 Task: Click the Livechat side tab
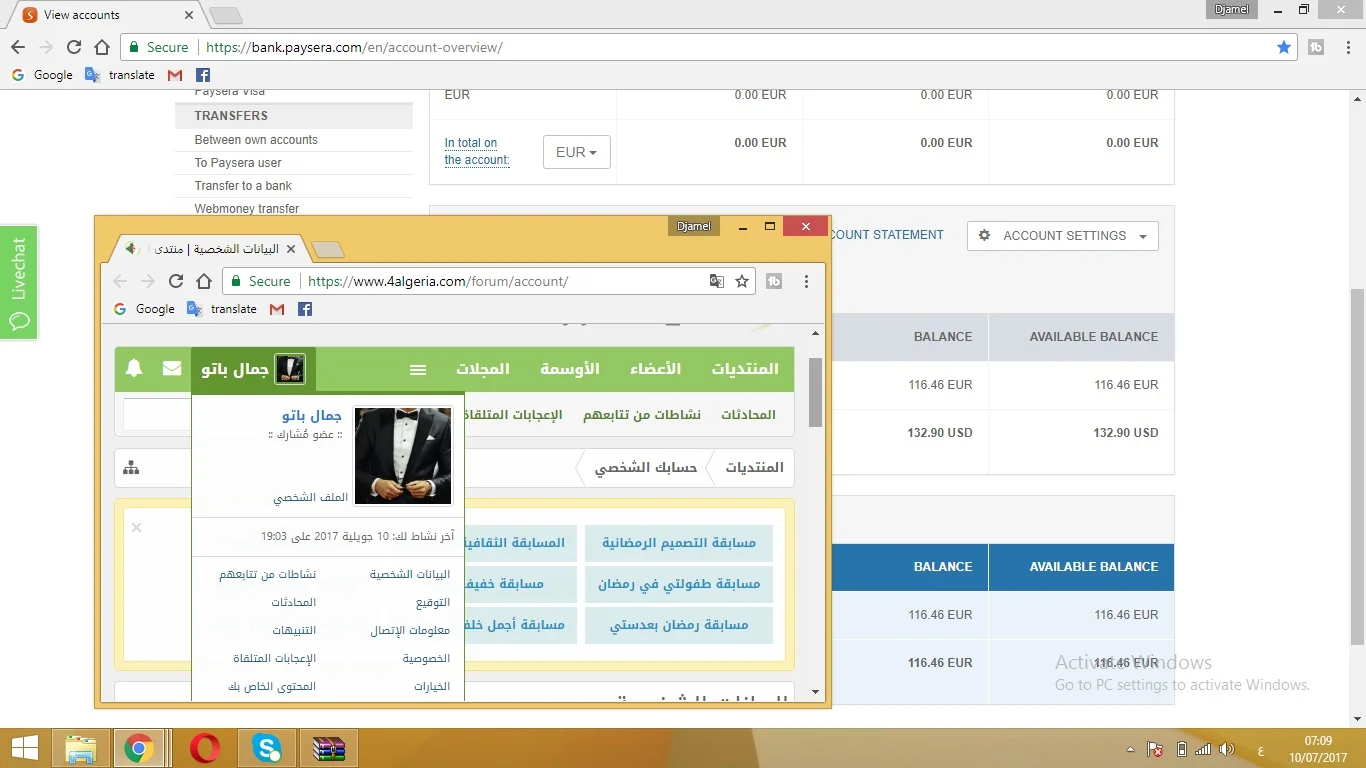point(19,282)
